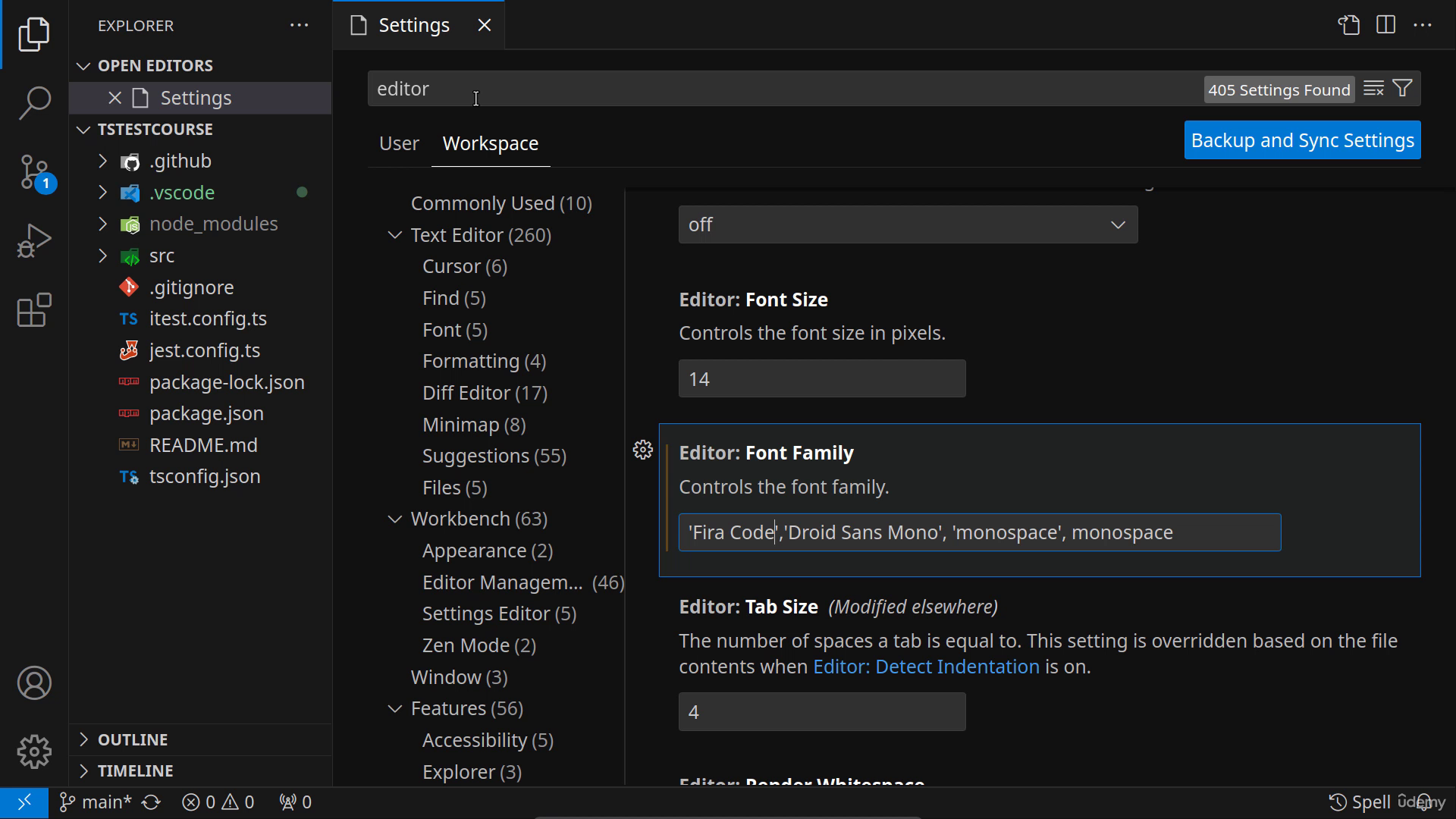The width and height of the screenshot is (1456, 819).
Task: Click the Font Size value field
Action: (822, 378)
